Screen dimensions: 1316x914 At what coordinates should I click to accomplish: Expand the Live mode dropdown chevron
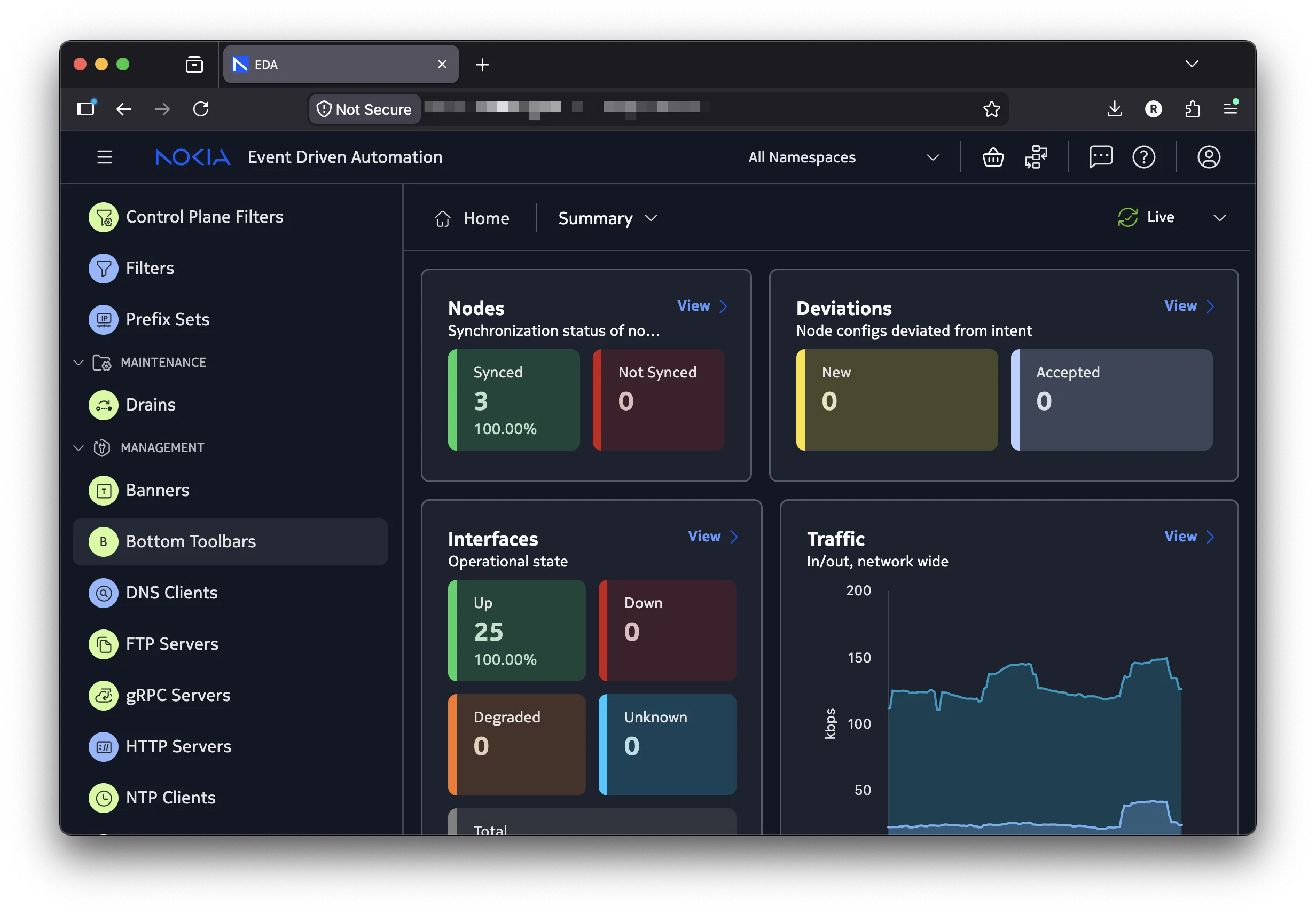click(1219, 218)
